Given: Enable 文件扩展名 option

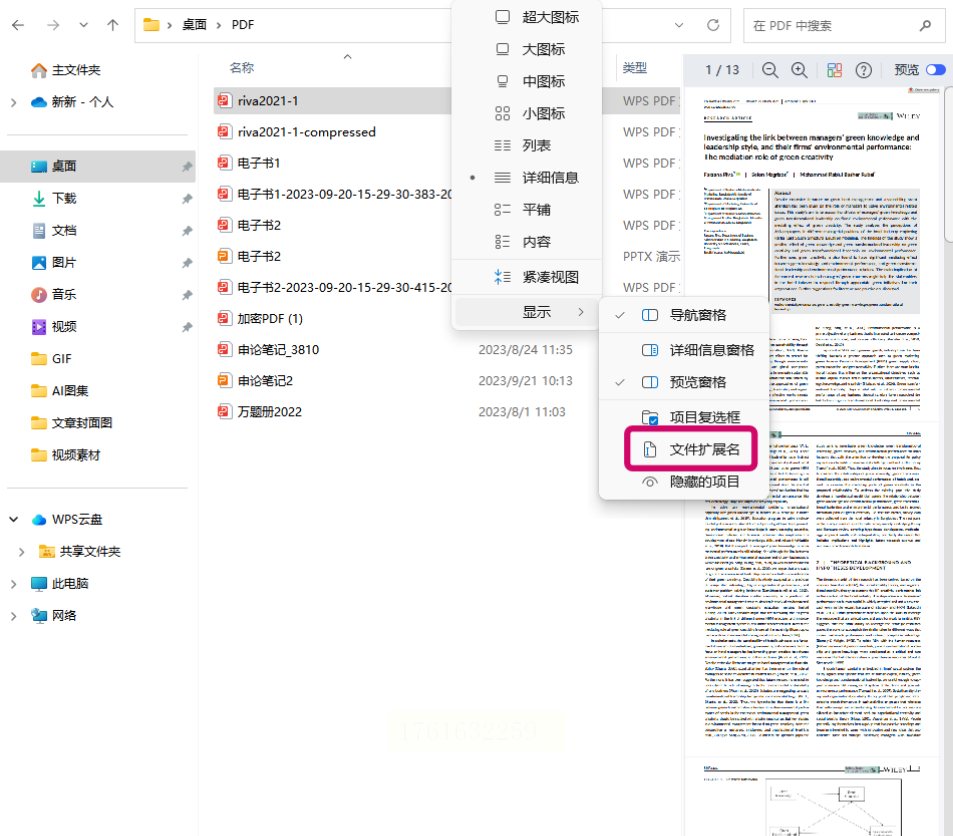Looking at the screenshot, I should click(x=690, y=449).
